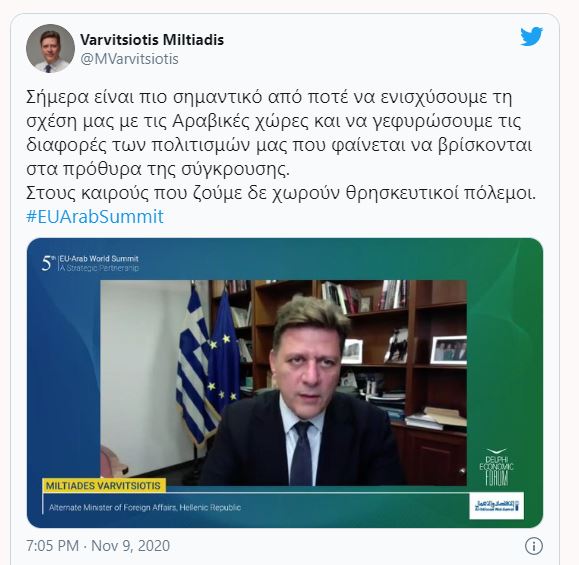Click the Greek flag in the video
Image resolution: width=579 pixels, height=565 pixels.
193,364
